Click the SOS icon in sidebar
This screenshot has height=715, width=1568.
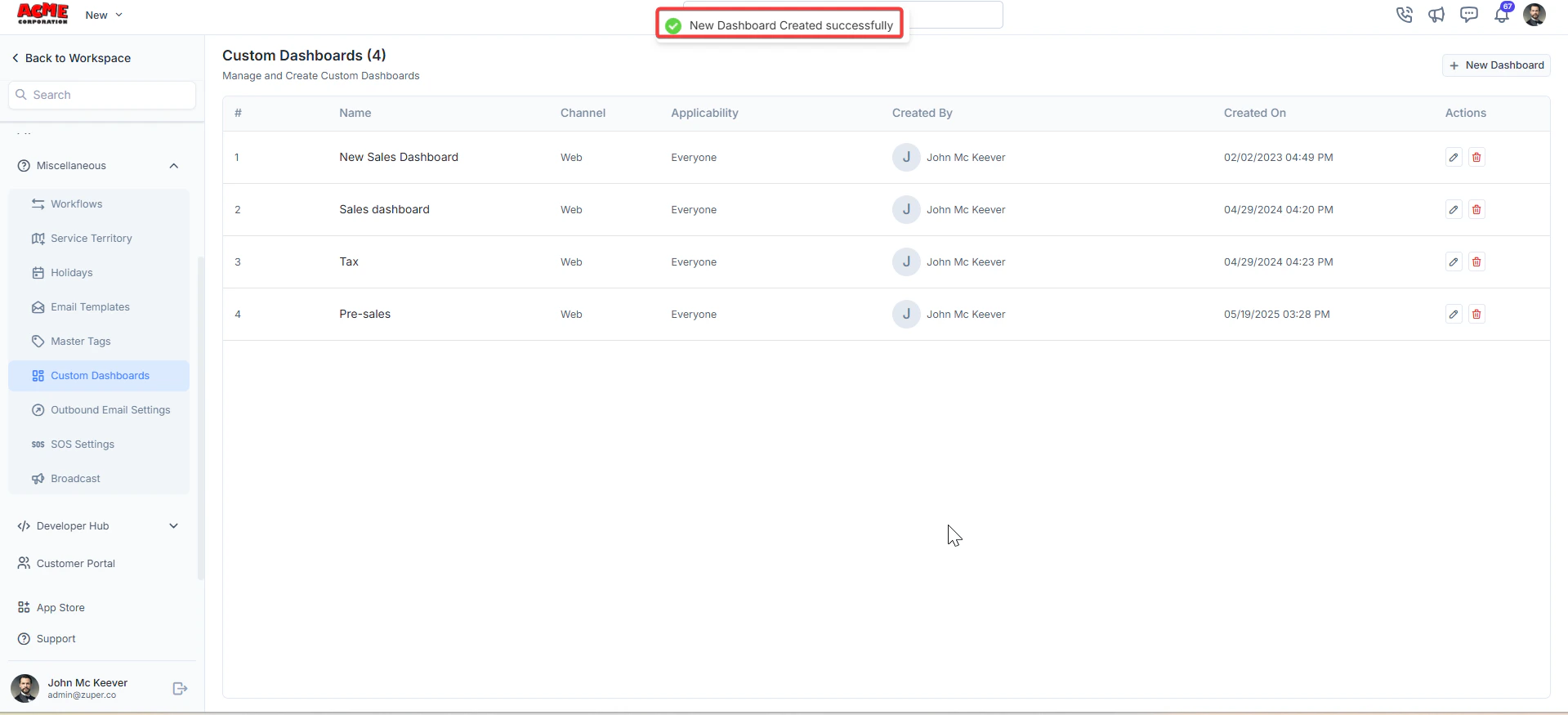coord(38,445)
